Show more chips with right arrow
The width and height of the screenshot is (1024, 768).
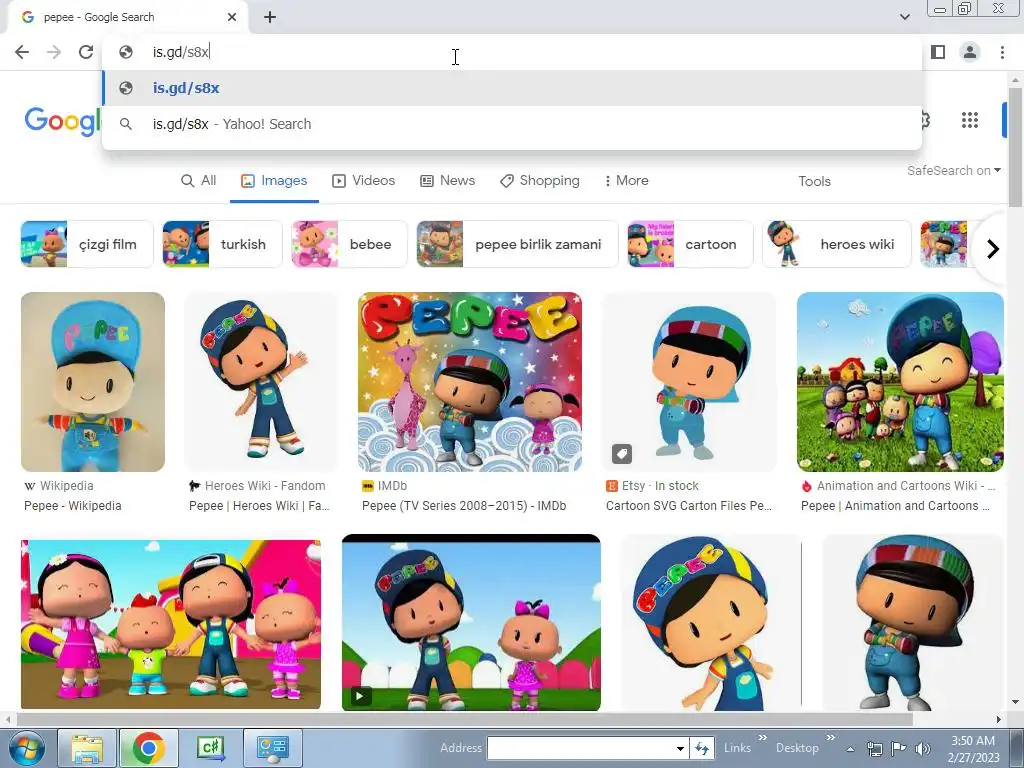[993, 249]
